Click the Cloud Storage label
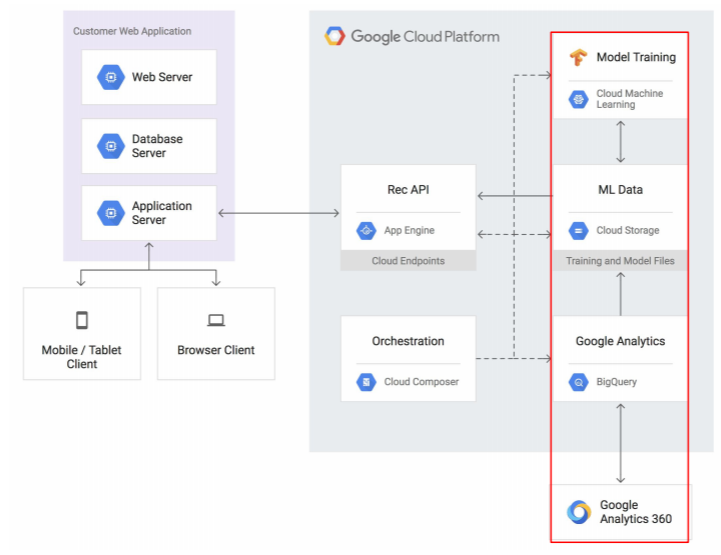The image size is (721, 555). click(628, 230)
